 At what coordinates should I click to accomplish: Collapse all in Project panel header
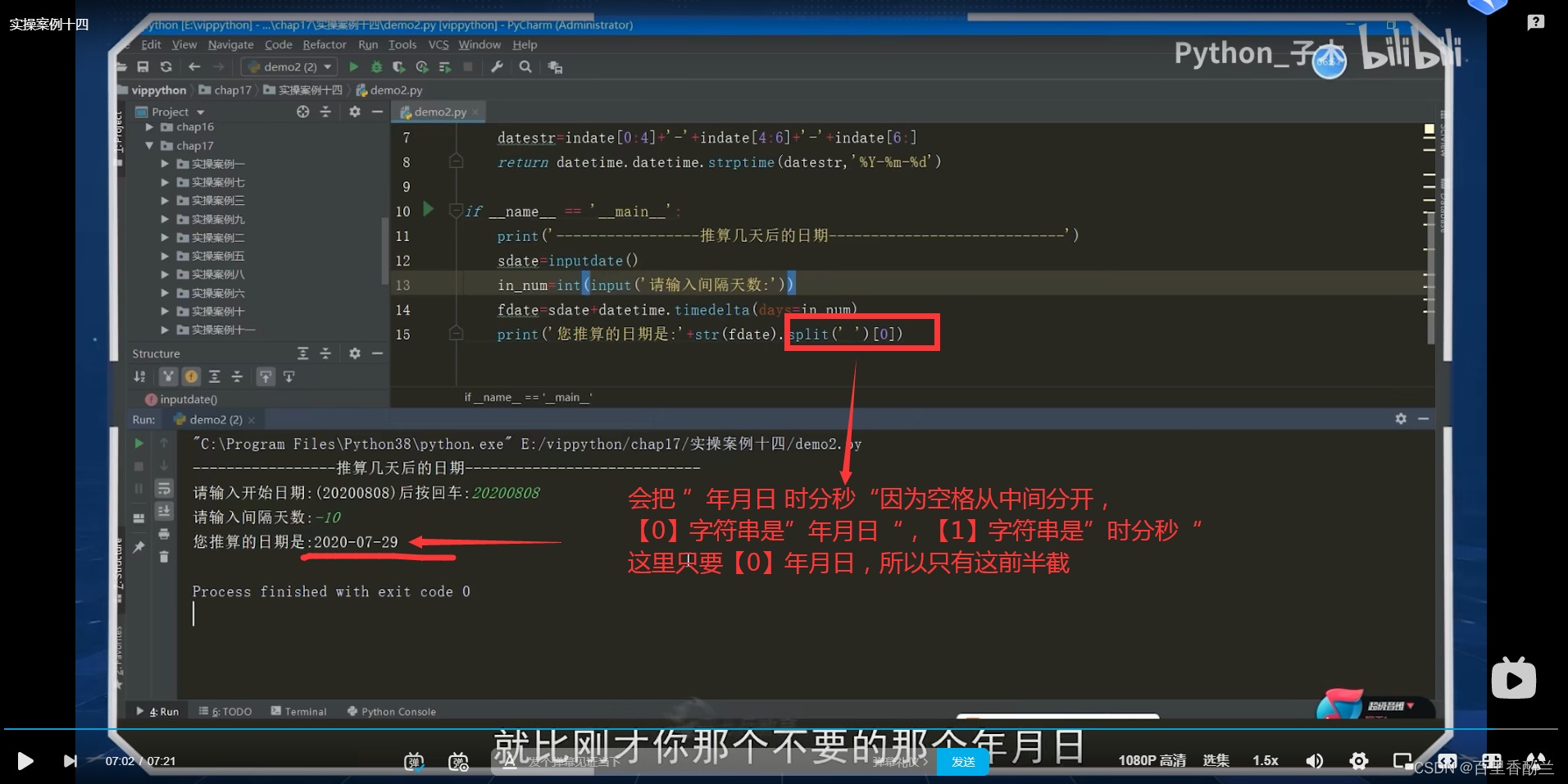coord(325,112)
